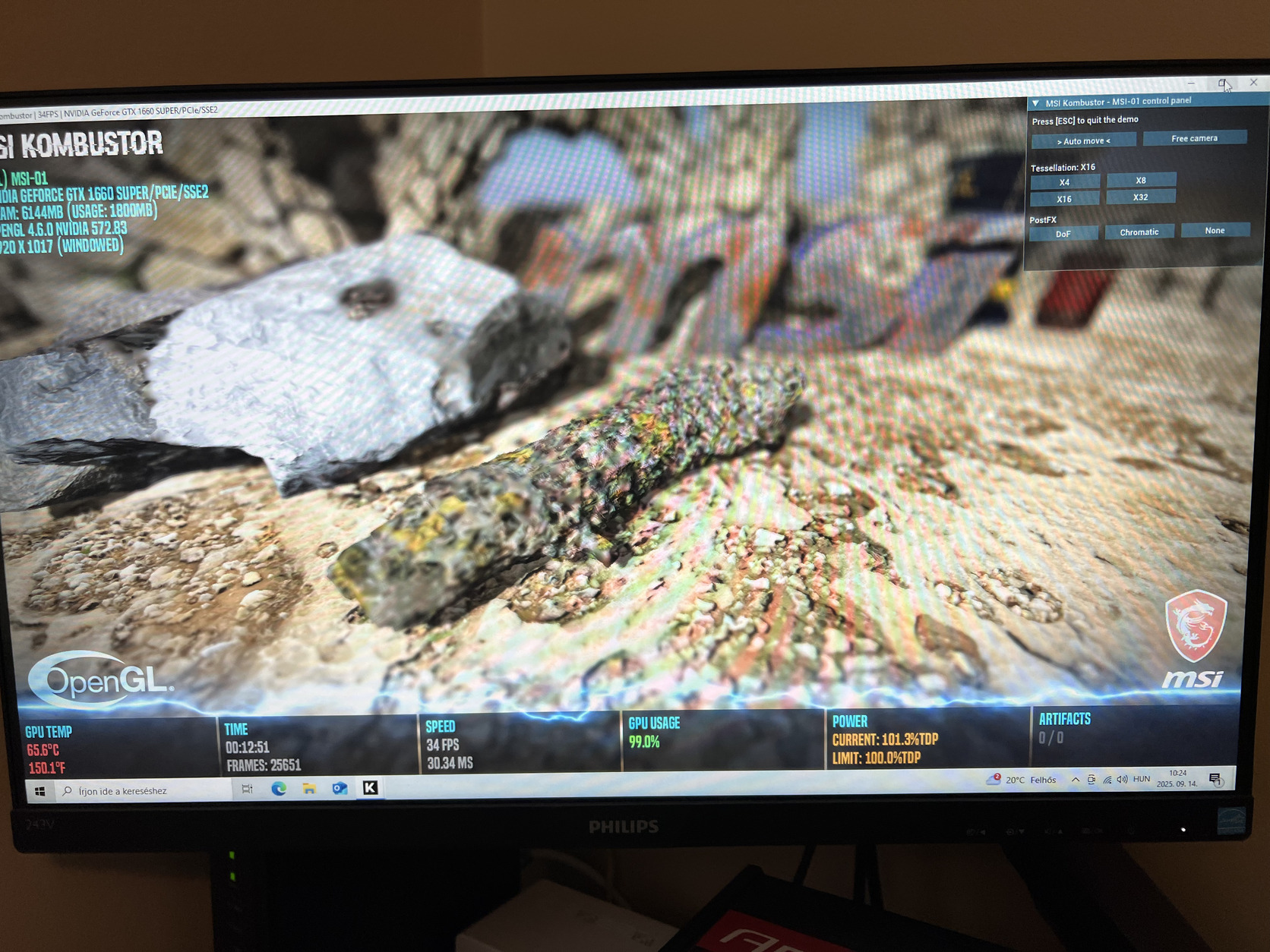Set tessellation to X32
Viewport: 1270px width, 952px height.
point(1141,197)
